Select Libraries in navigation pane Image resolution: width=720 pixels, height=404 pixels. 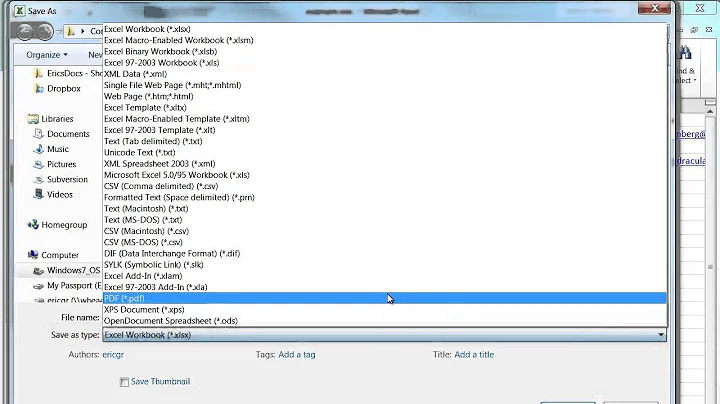click(x=50, y=119)
